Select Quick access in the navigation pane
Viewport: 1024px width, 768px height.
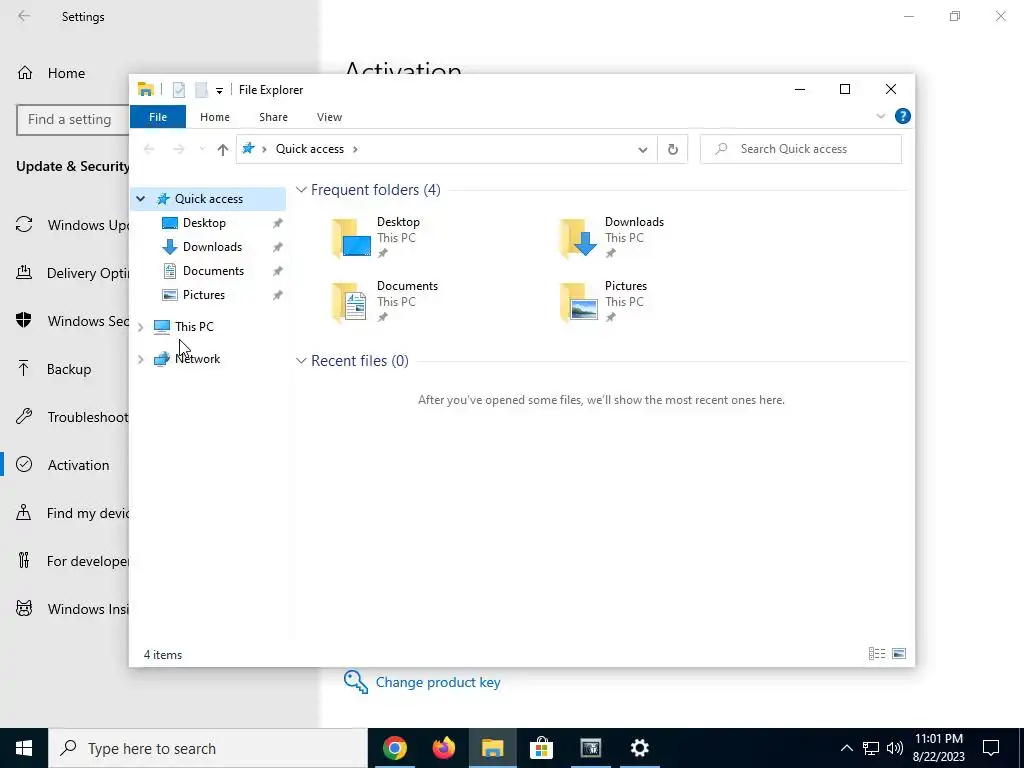(208, 199)
